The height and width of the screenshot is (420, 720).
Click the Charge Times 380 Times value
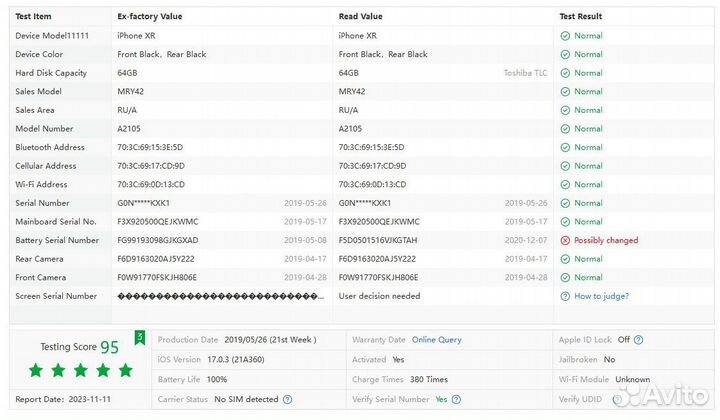[x=429, y=380]
